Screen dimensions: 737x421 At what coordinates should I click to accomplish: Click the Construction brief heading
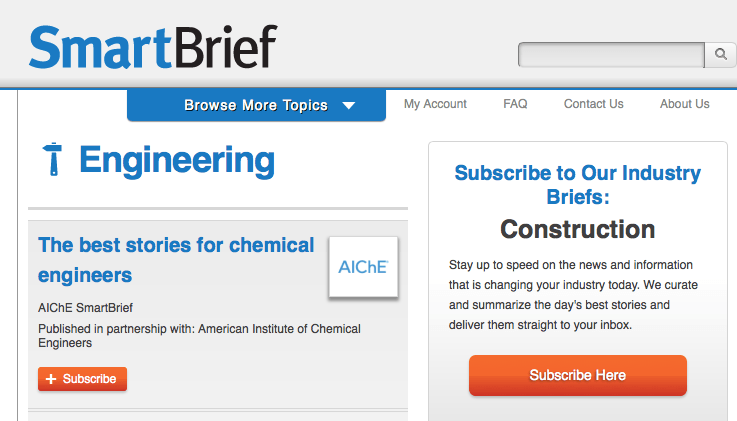pyautogui.click(x=577, y=229)
